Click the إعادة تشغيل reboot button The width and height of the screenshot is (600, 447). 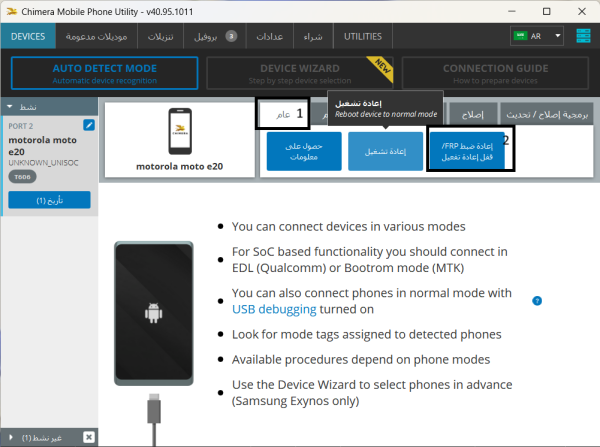point(385,151)
